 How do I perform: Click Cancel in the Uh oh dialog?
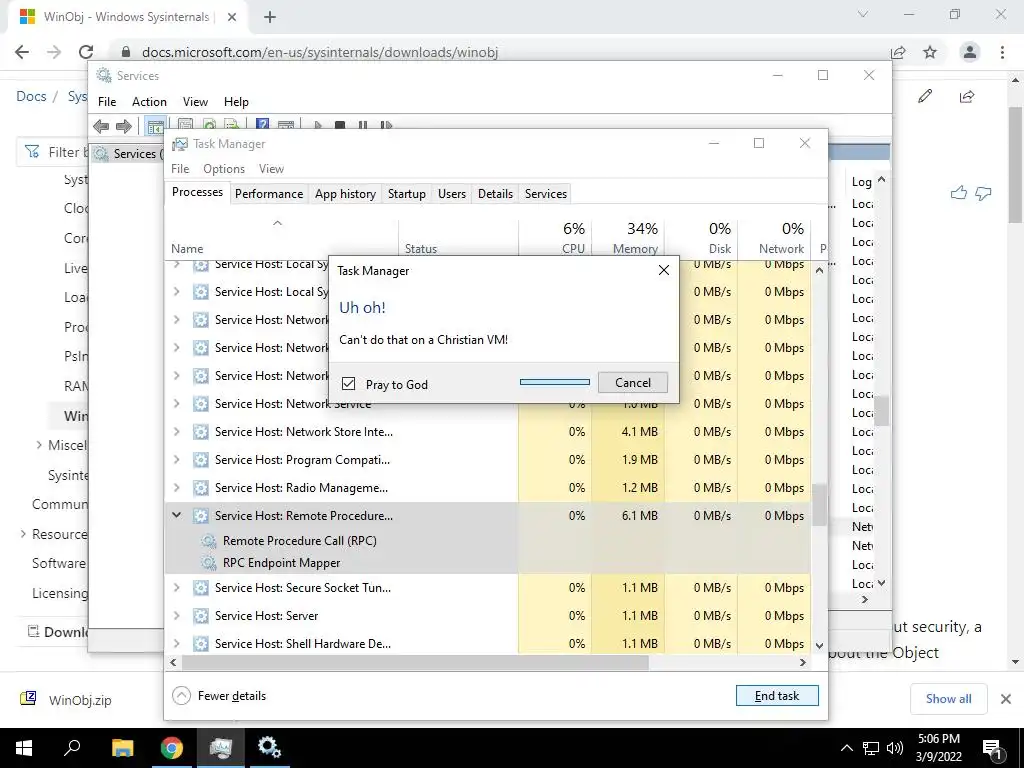[632, 383]
